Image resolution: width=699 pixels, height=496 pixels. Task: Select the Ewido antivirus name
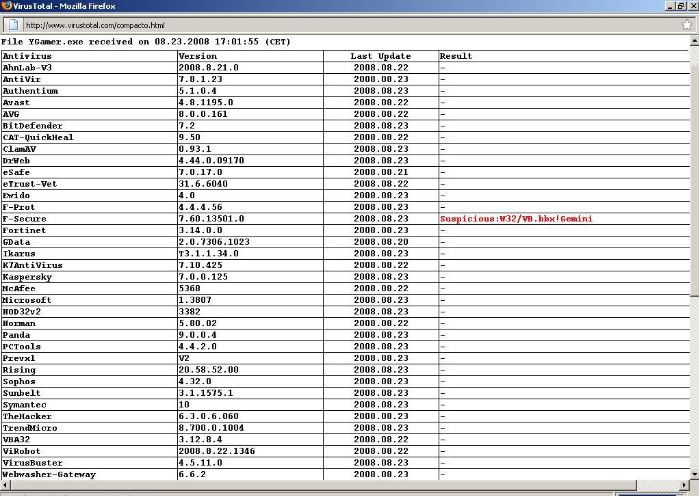click(x=16, y=195)
